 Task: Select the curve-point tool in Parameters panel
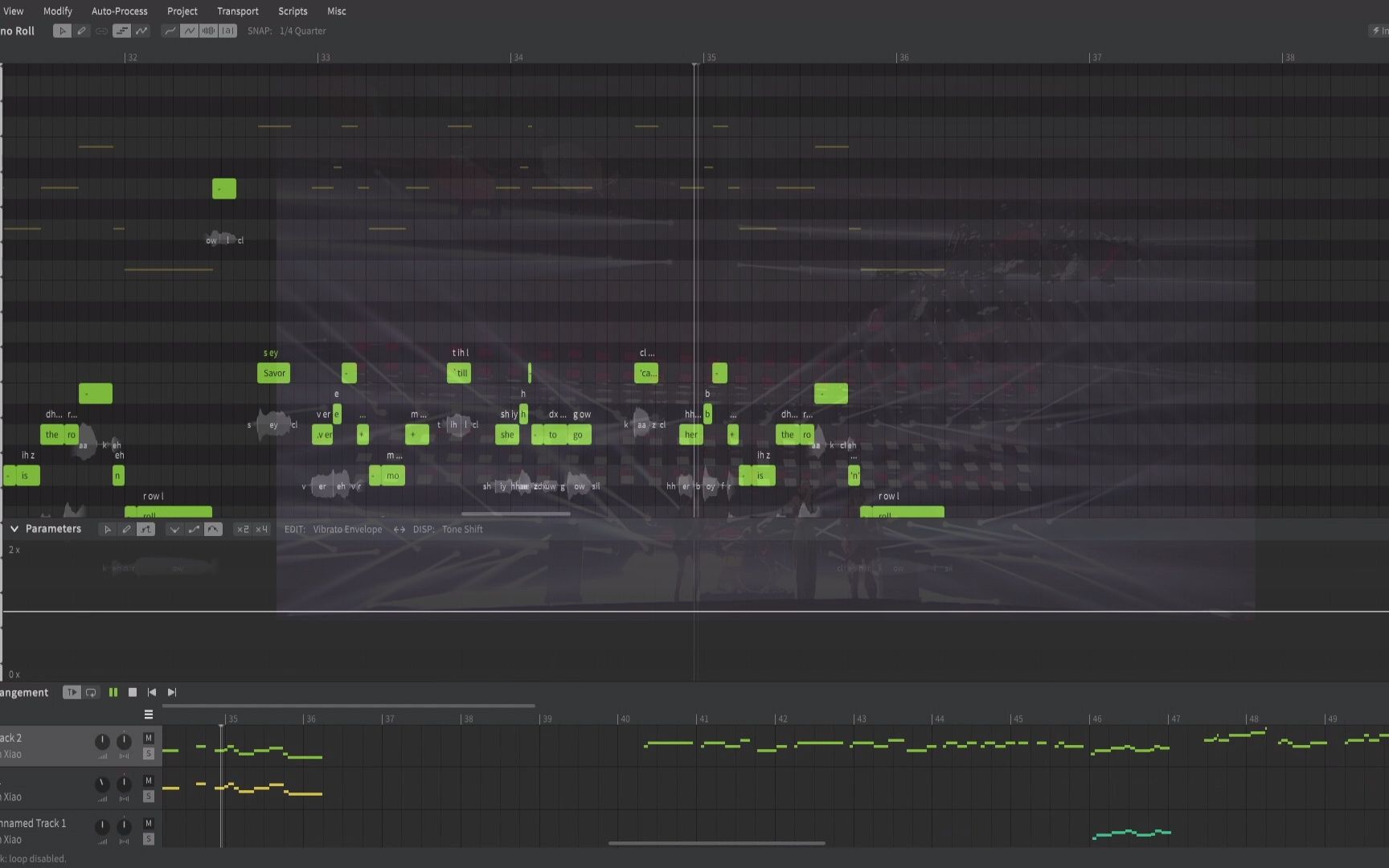(x=145, y=529)
